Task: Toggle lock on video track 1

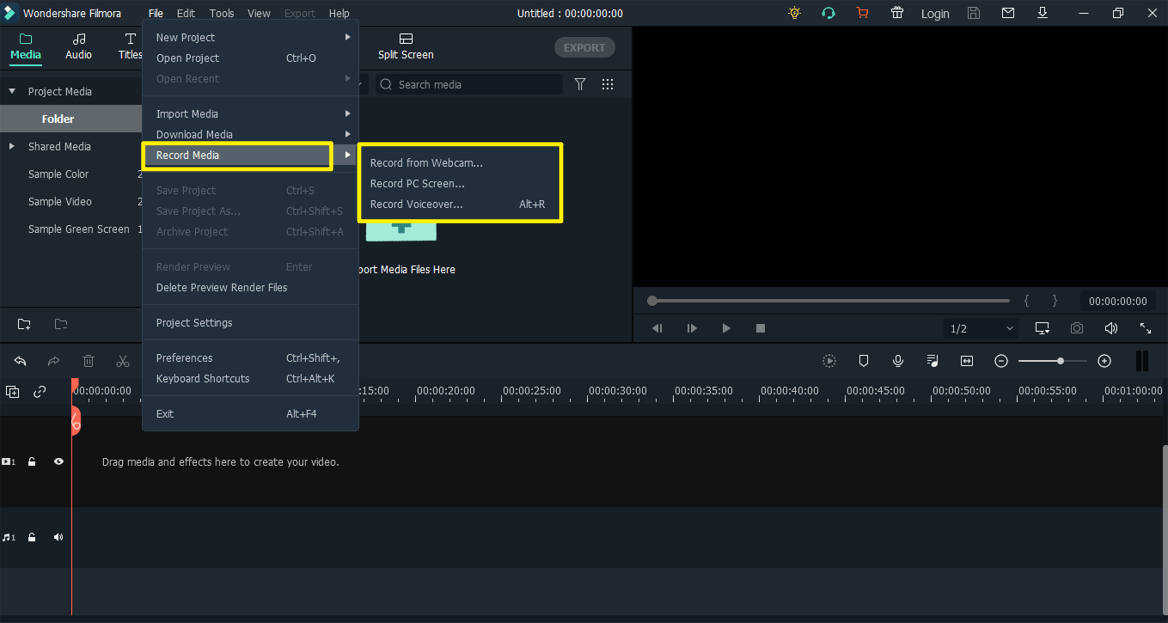Action: [32, 462]
